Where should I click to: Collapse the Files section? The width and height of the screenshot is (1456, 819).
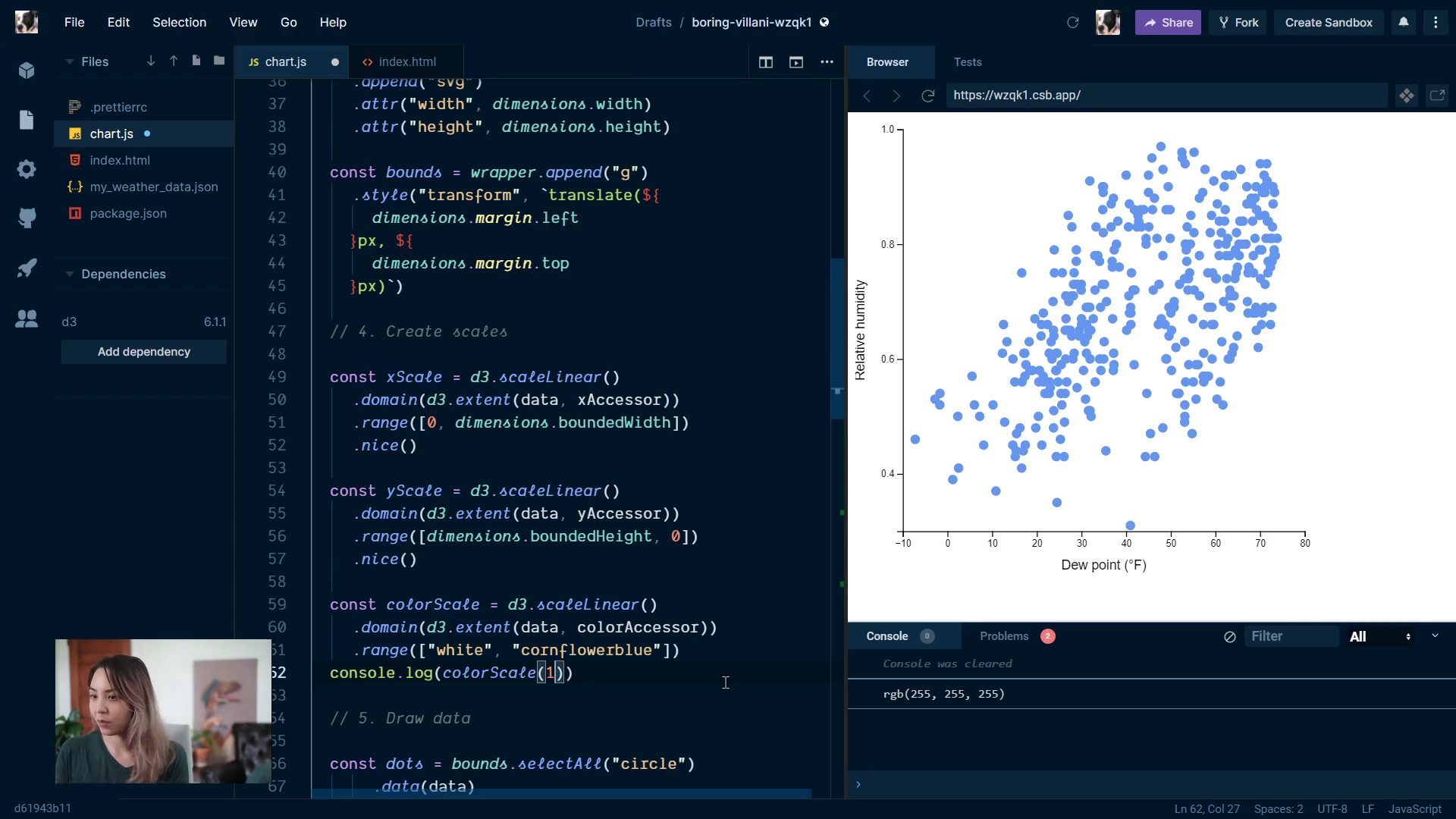point(70,61)
